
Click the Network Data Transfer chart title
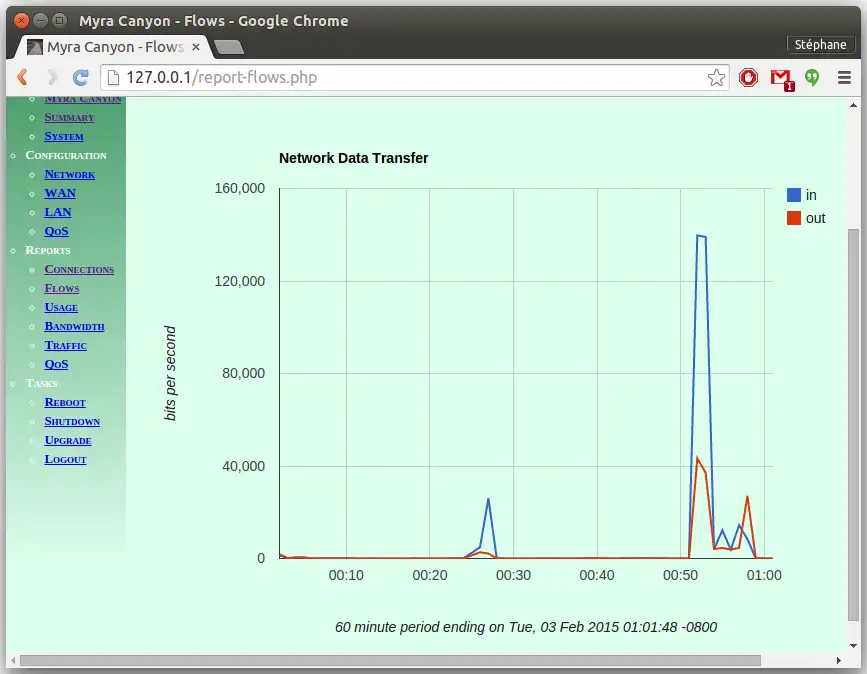[353, 158]
